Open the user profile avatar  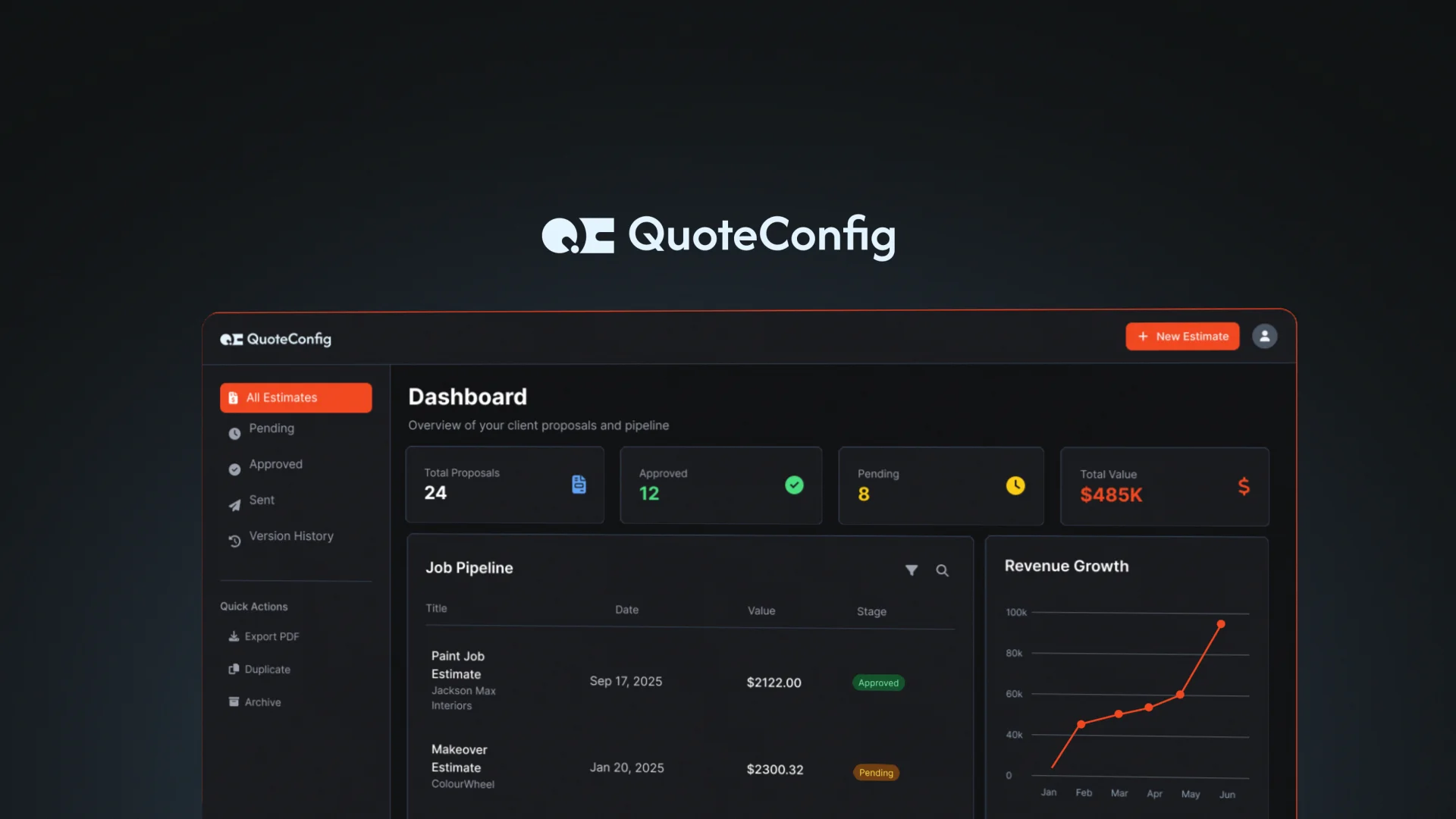tap(1264, 336)
